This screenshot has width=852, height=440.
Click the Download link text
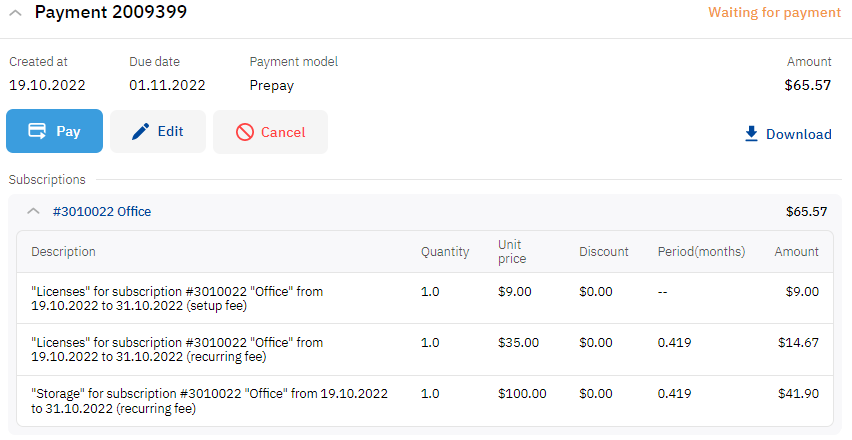pos(798,134)
